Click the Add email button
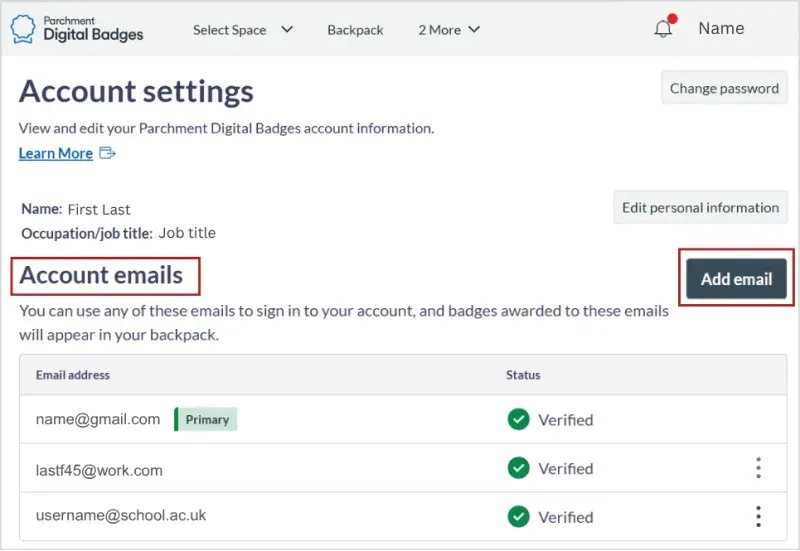The width and height of the screenshot is (800, 551). (736, 279)
